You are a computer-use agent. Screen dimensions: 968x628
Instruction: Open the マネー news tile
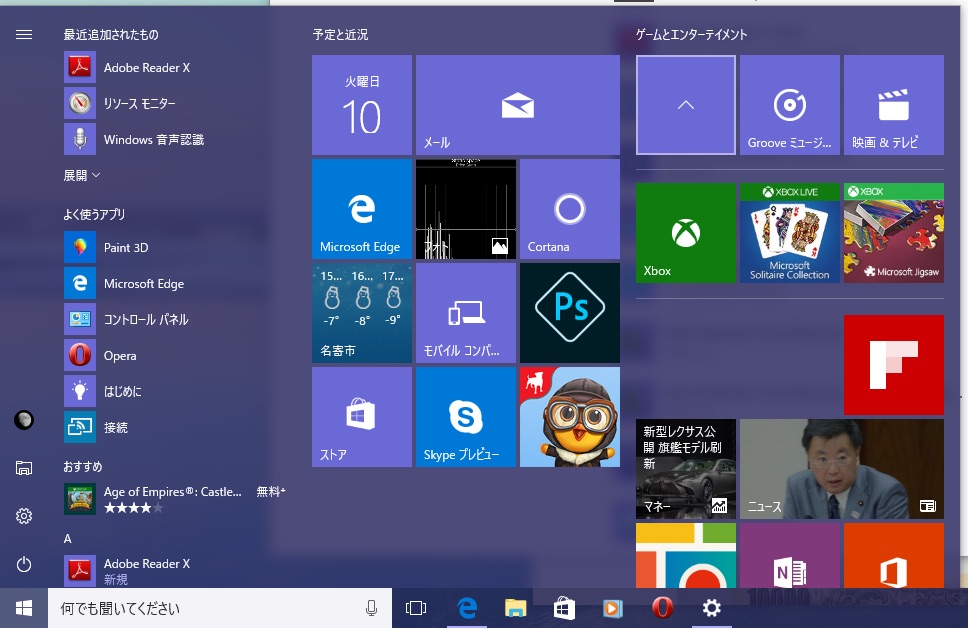pos(686,469)
